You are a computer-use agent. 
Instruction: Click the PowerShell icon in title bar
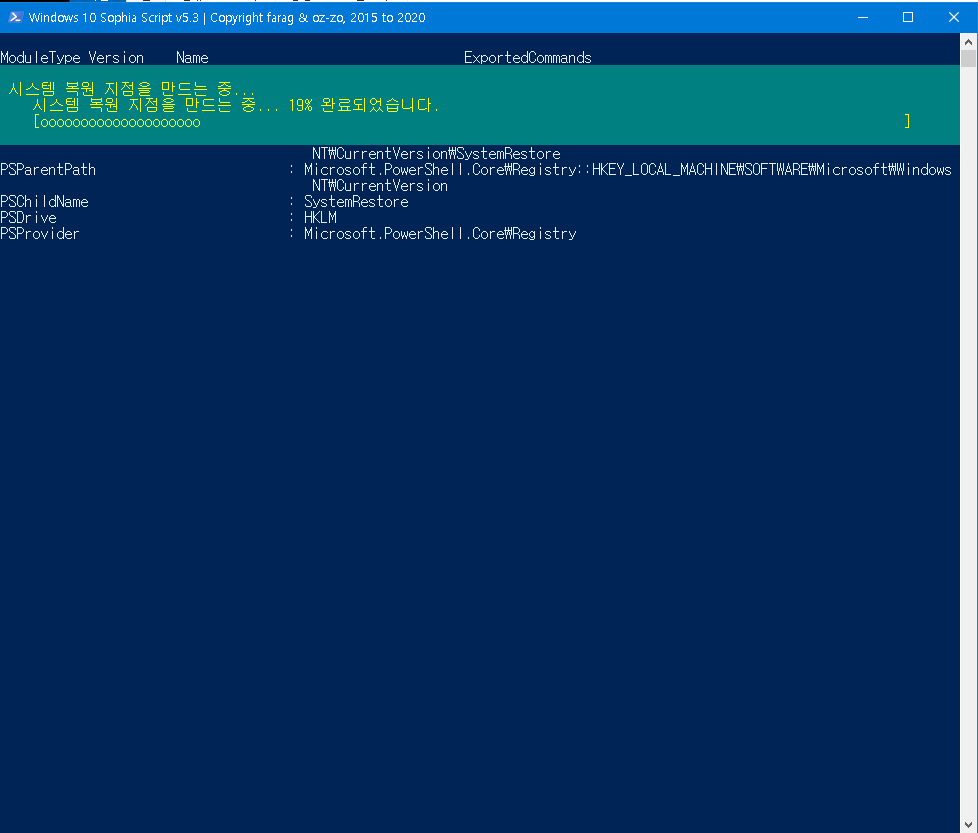click(16, 17)
